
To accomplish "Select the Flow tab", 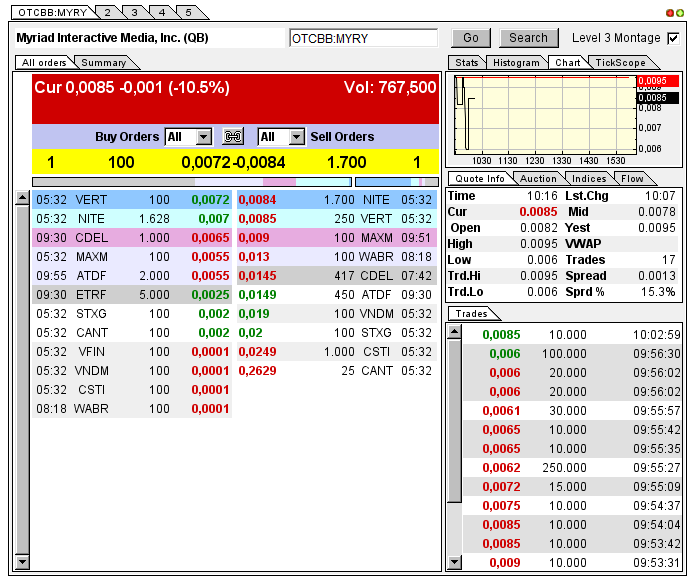I will [x=632, y=178].
